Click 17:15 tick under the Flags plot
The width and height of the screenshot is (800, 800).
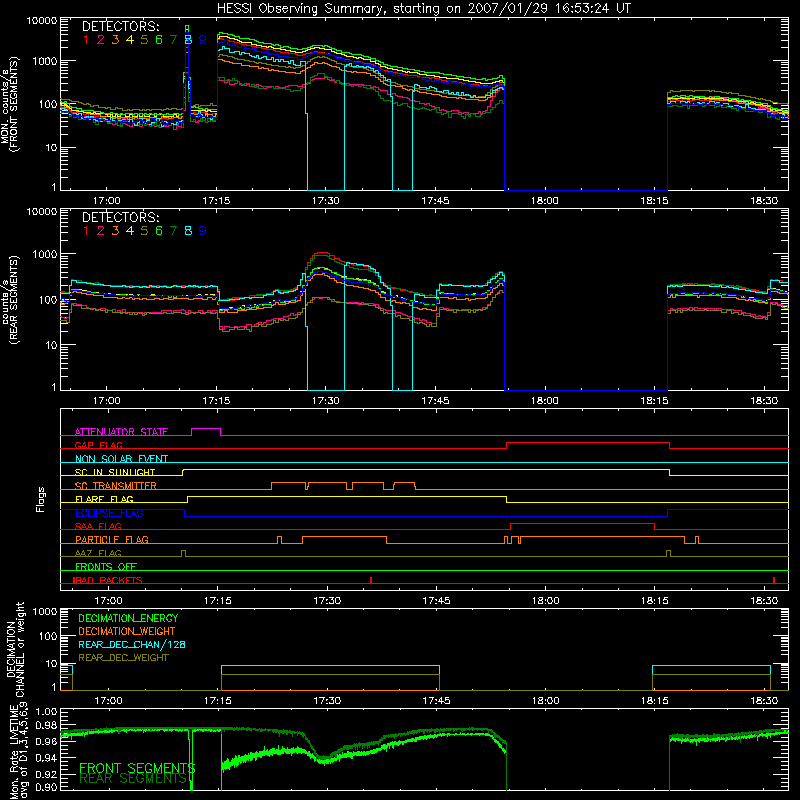(x=217, y=601)
